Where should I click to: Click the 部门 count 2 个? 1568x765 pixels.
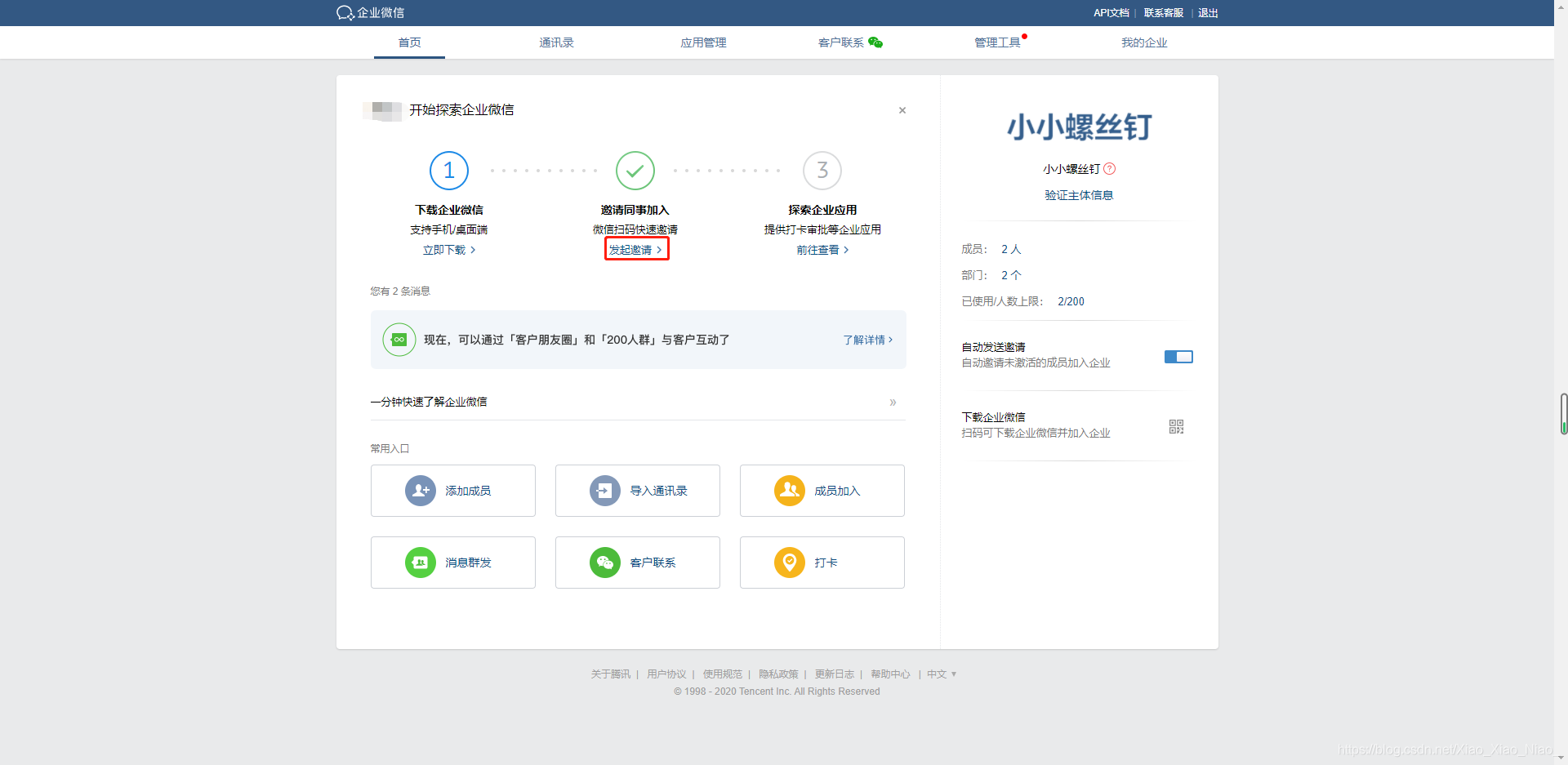click(1011, 275)
